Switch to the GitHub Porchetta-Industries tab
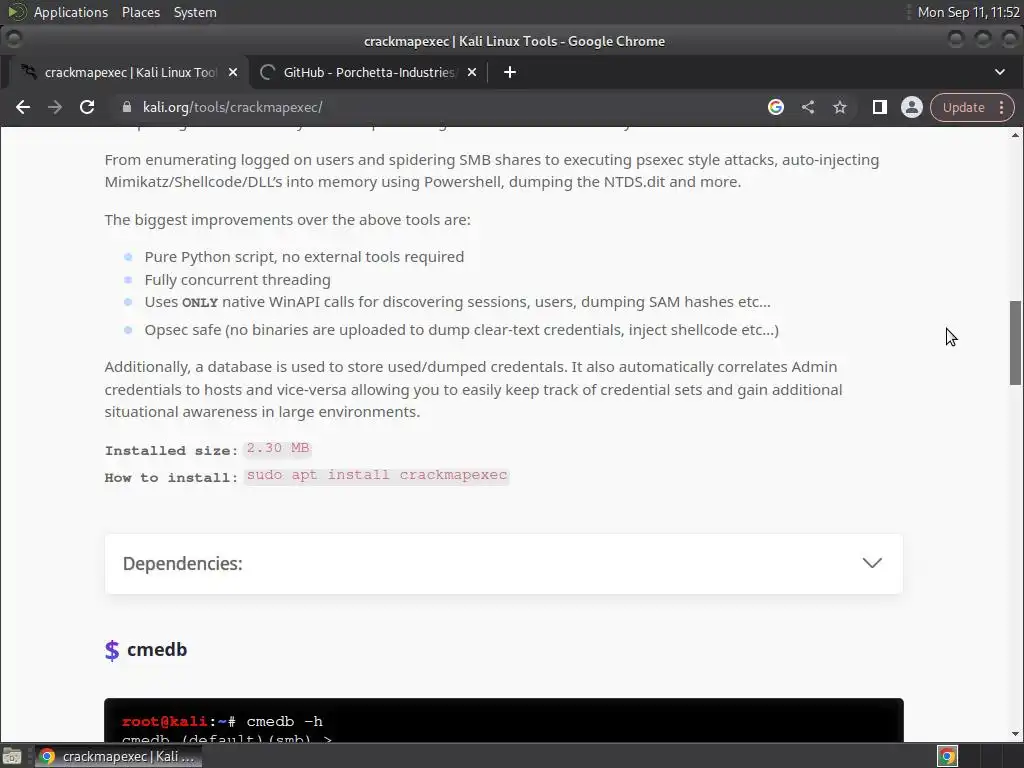This screenshot has height=768, width=1024. tap(370, 72)
